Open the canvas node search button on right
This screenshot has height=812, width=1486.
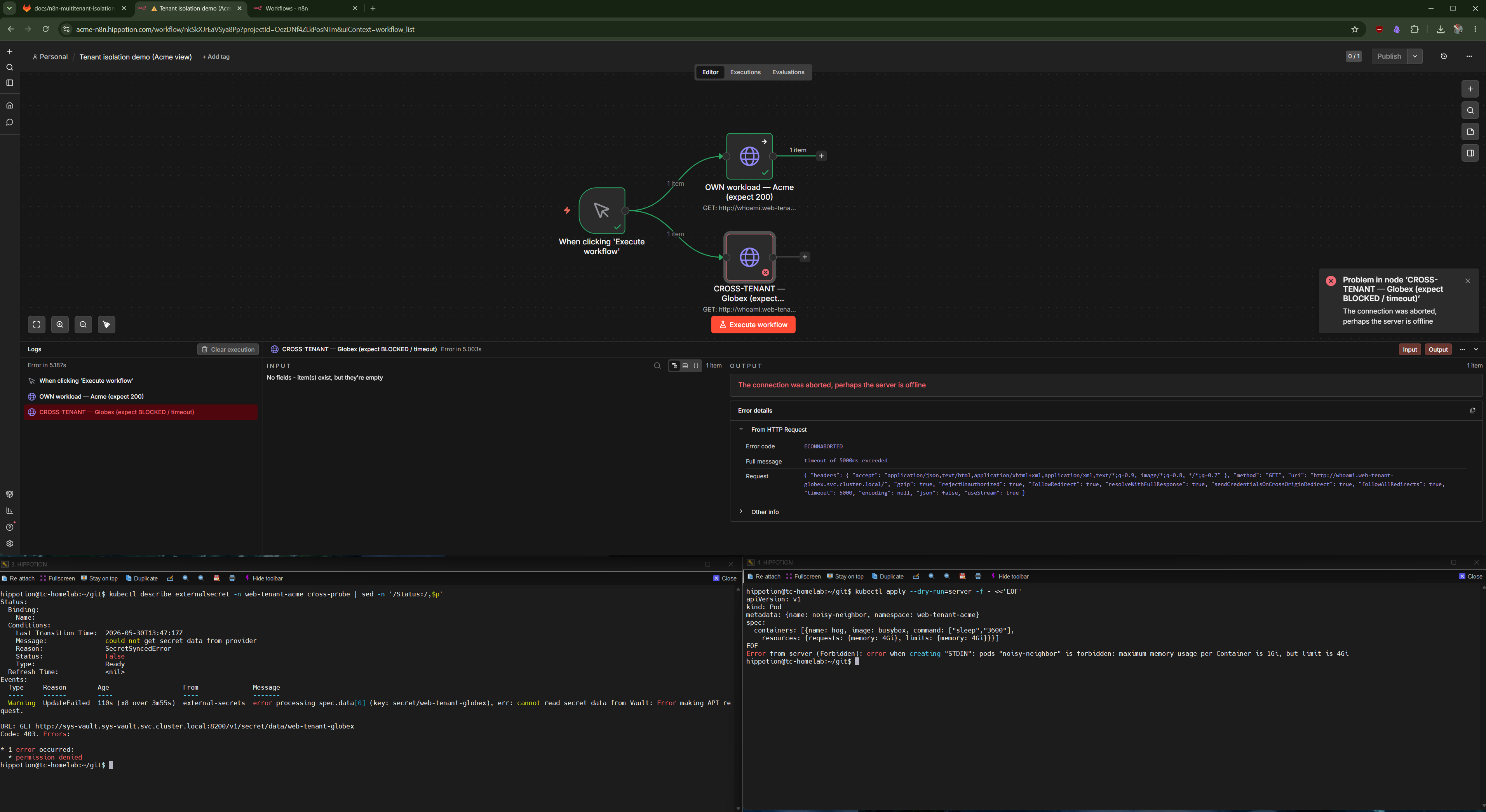click(1470, 110)
